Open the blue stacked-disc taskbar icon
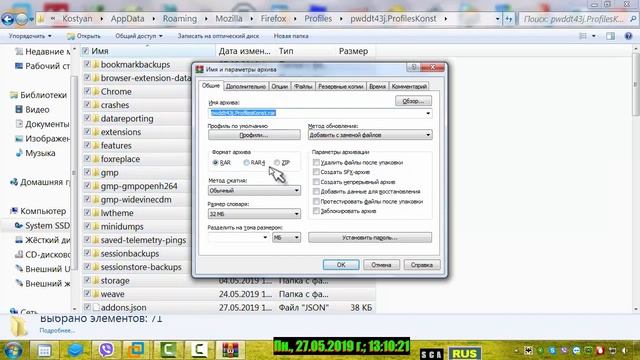 pyautogui.click(x=75, y=350)
